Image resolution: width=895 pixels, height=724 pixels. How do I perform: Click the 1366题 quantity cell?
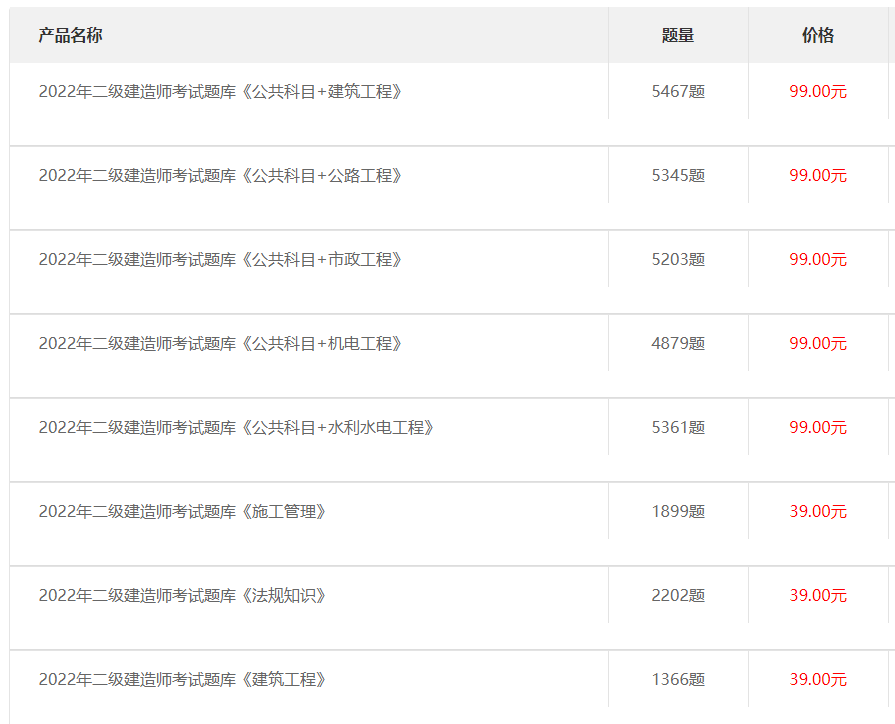coord(678,680)
